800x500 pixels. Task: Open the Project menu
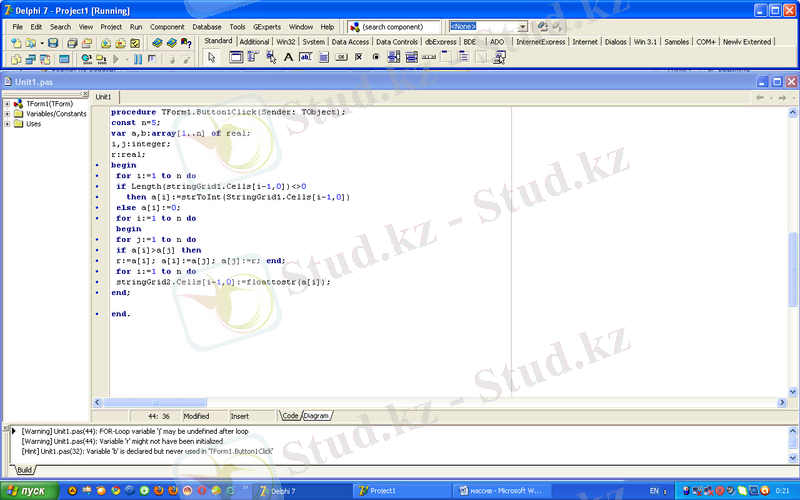click(x=111, y=27)
